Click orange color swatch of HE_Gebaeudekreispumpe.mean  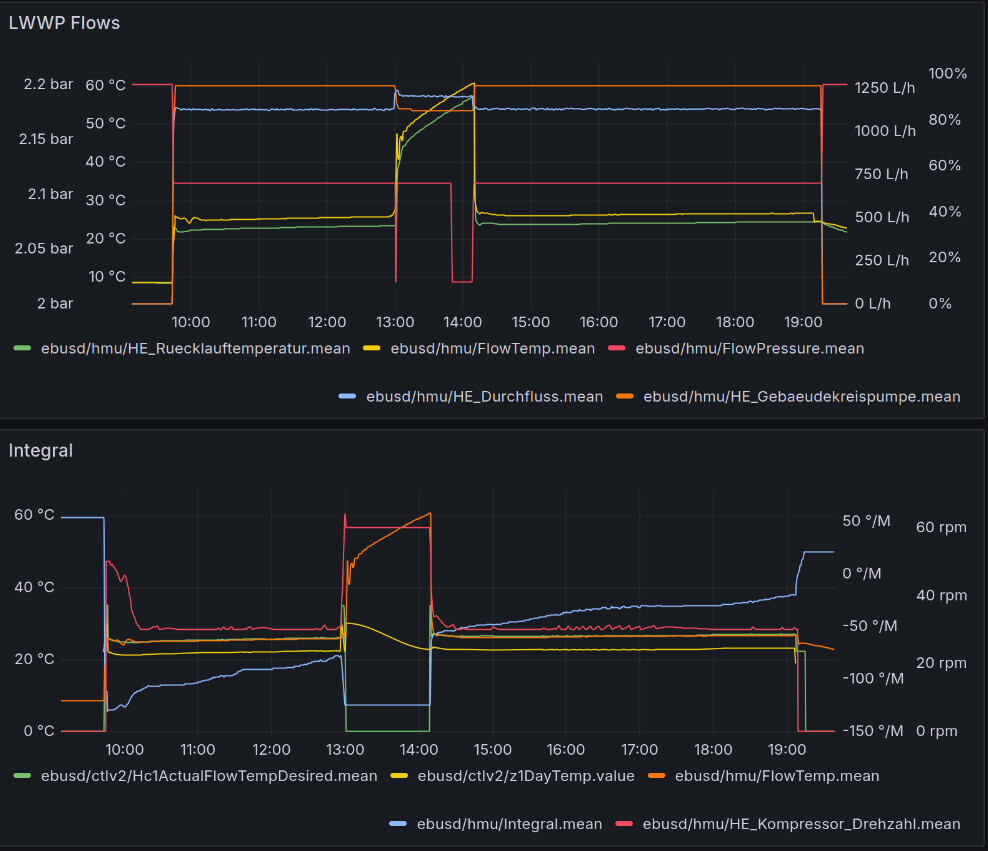tap(625, 397)
